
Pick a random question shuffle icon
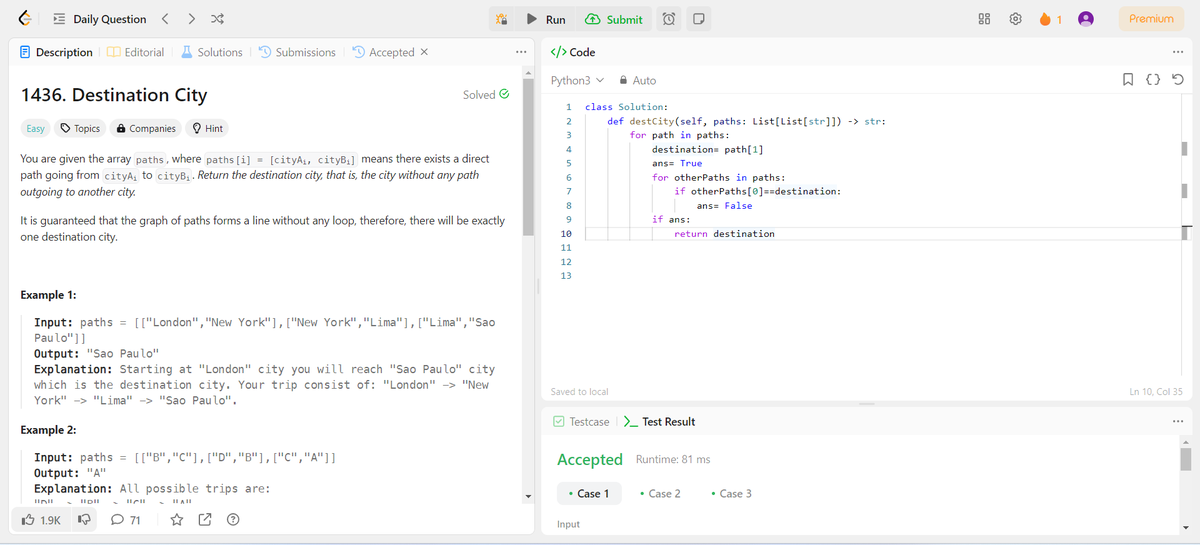click(x=218, y=19)
